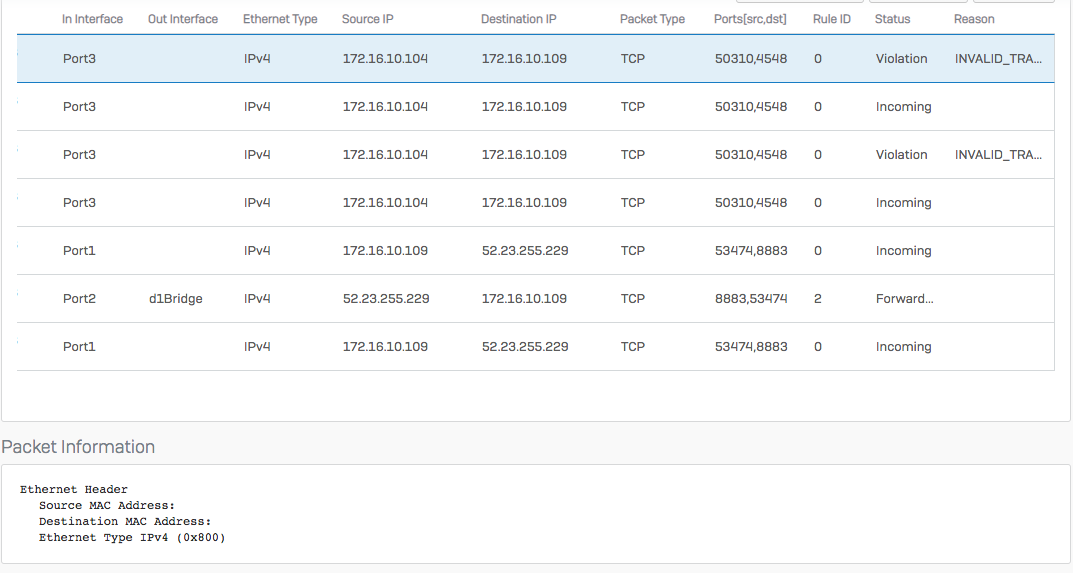Click the Packet Information section heading
The width and height of the screenshot is (1073, 573).
[x=78, y=447]
